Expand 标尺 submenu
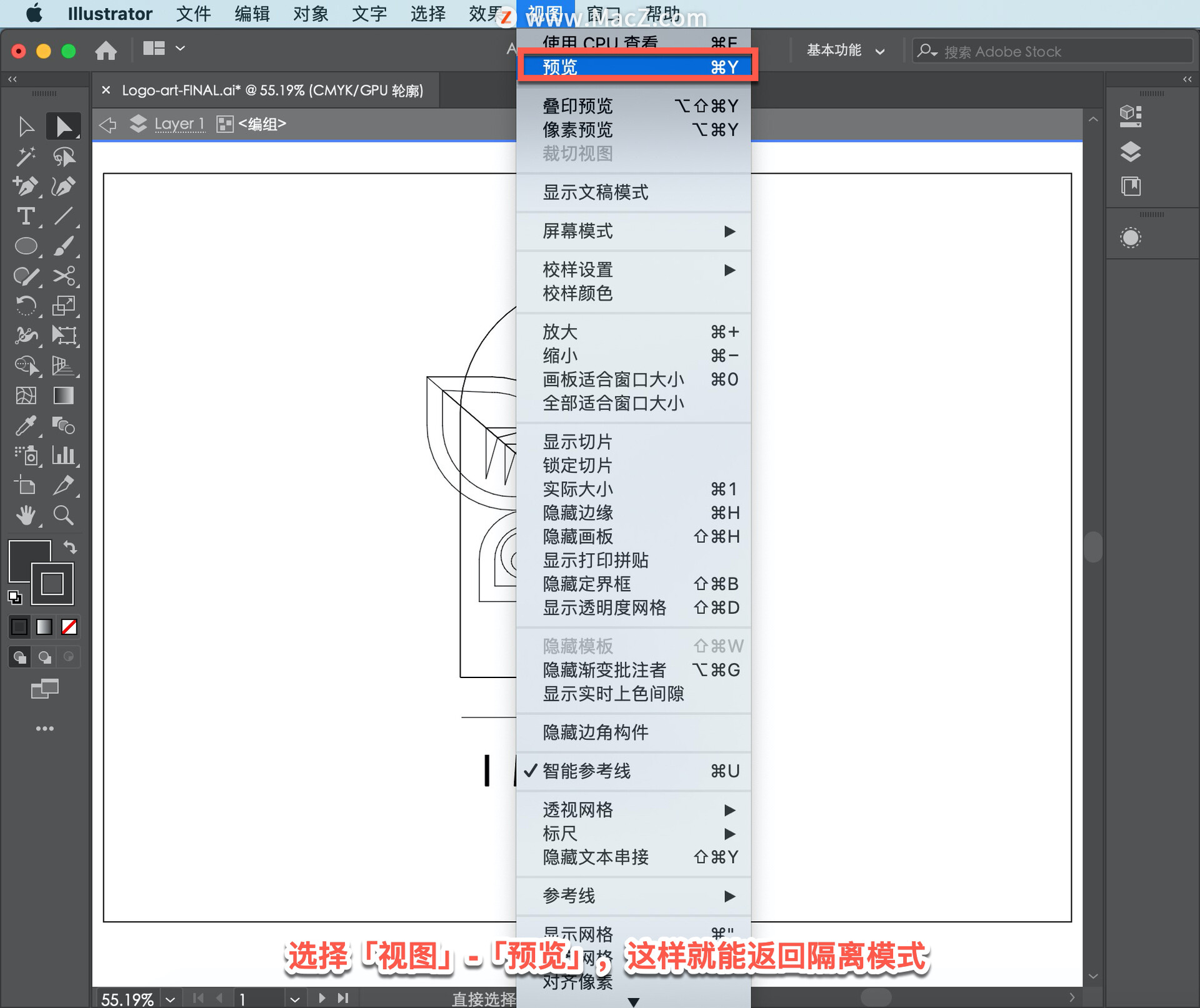Viewport: 1200px width, 1008px height. (x=634, y=834)
